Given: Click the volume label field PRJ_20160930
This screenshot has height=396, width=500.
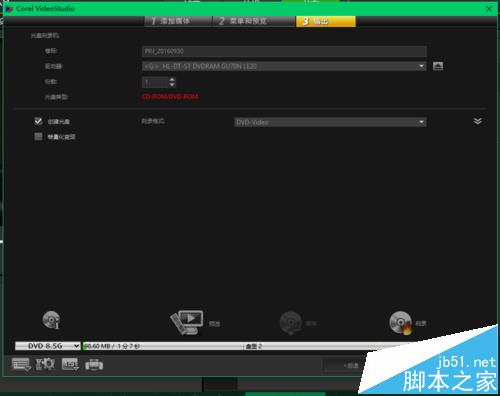Looking at the screenshot, I should click(284, 51).
